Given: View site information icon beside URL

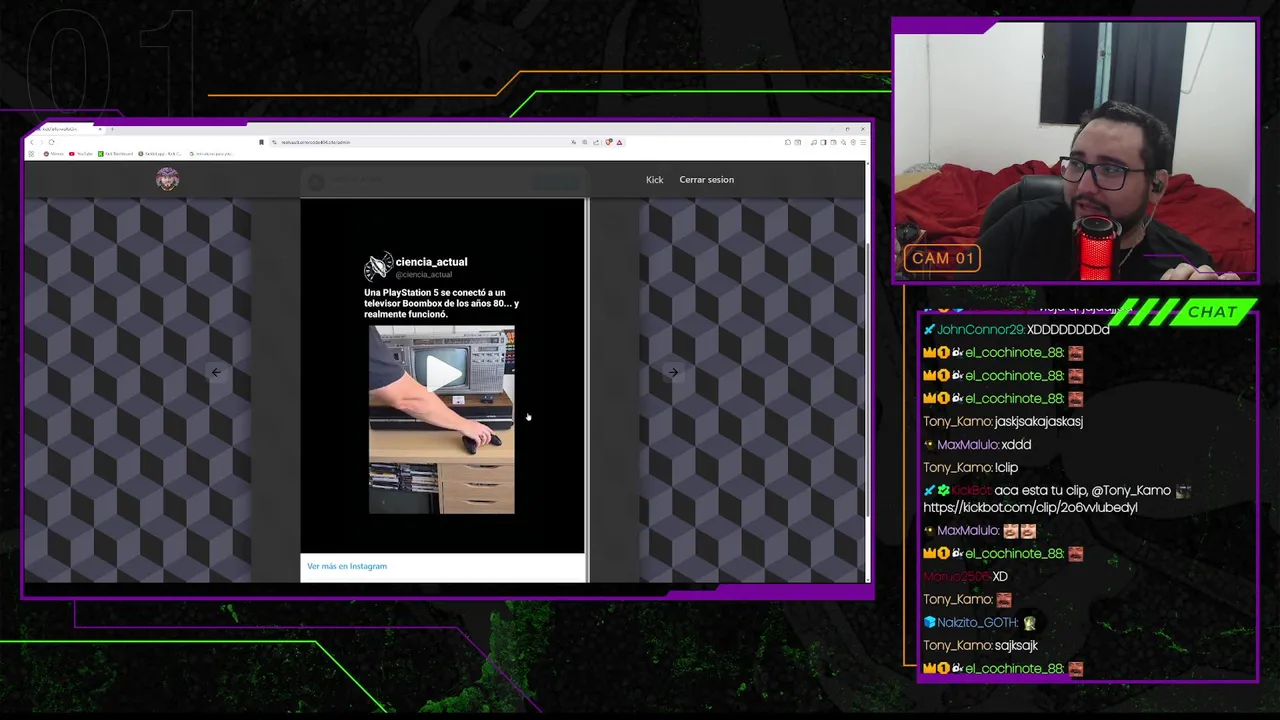Looking at the screenshot, I should pos(274,142).
